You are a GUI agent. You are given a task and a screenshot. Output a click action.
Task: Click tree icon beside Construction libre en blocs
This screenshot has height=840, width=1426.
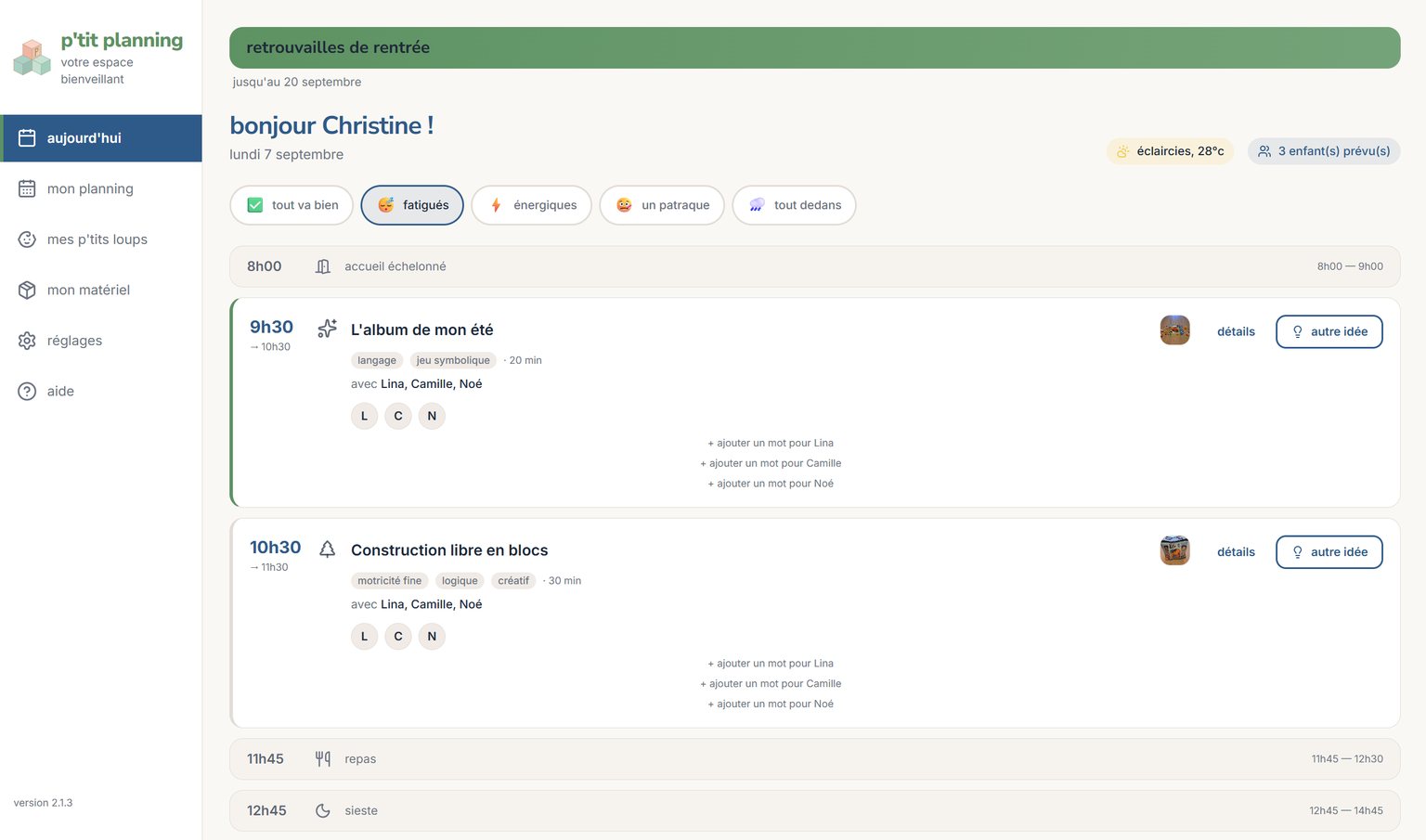327,549
